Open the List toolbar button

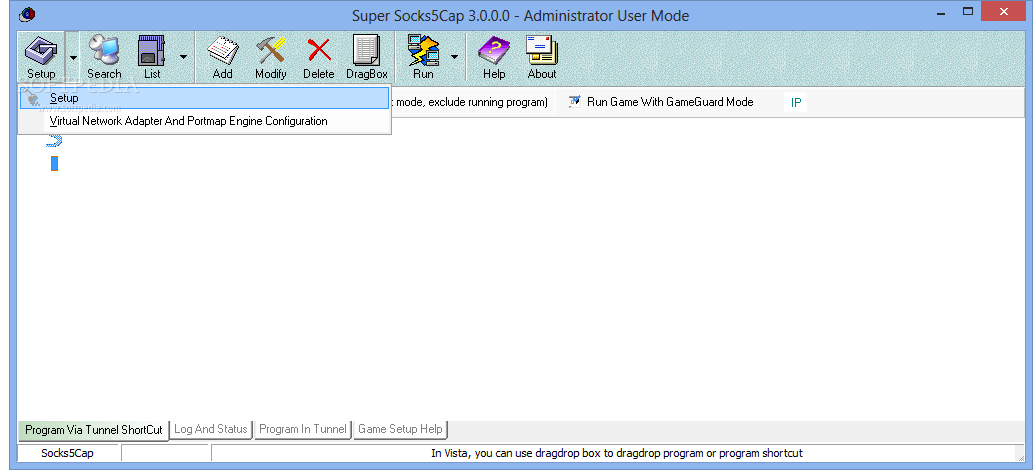pyautogui.click(x=152, y=57)
